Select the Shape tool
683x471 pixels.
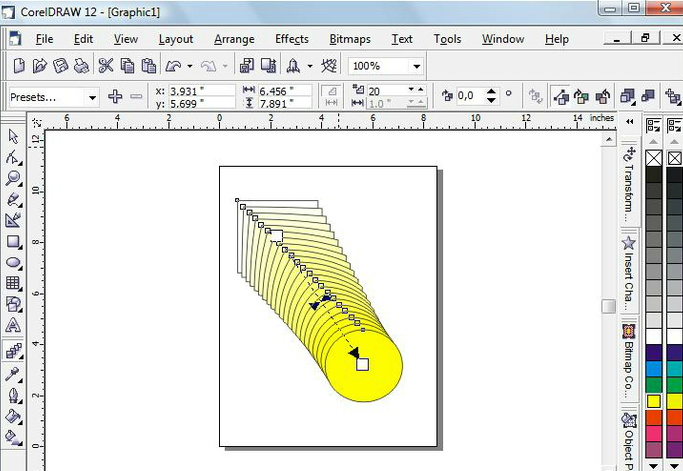[x=13, y=157]
